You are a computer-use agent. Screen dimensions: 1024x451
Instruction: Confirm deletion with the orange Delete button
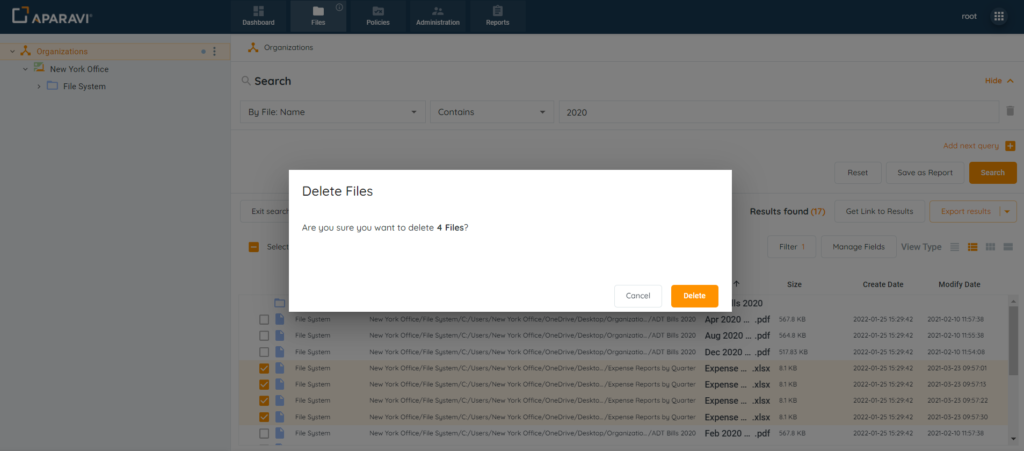tap(694, 296)
